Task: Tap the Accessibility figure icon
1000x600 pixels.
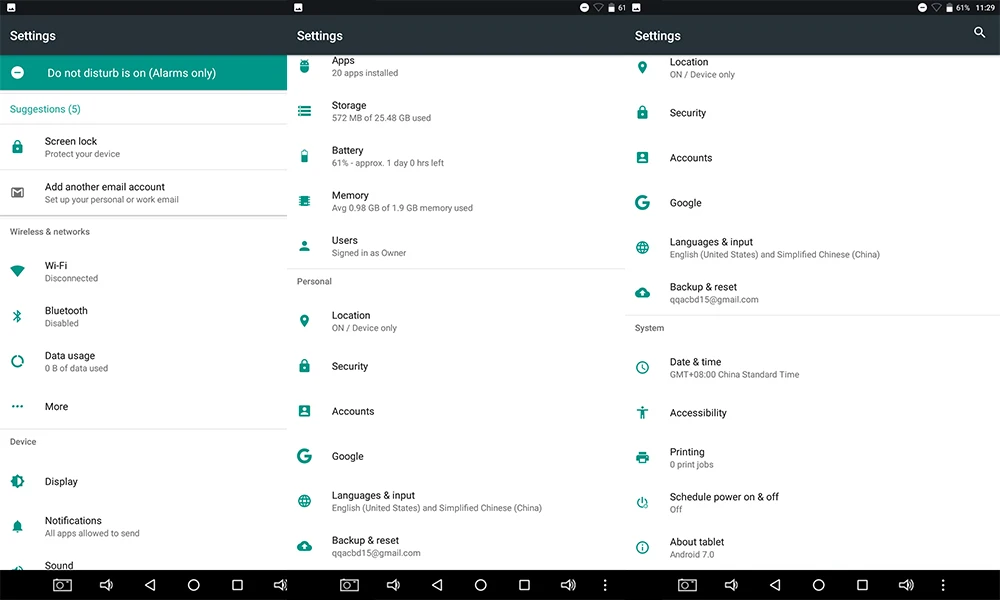Action: 643,413
